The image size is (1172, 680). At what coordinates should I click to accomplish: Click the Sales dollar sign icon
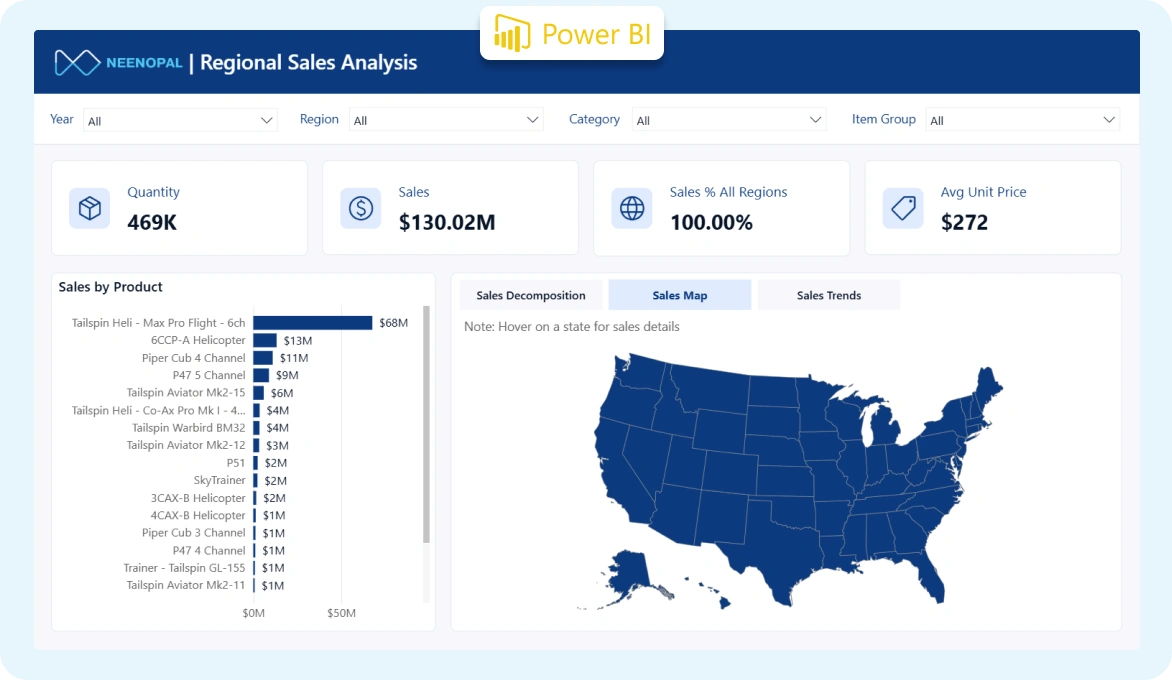coord(361,208)
